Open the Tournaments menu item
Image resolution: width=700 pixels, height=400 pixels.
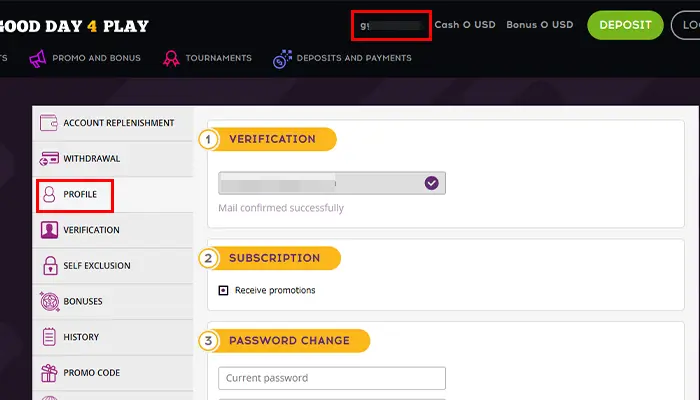tap(219, 59)
